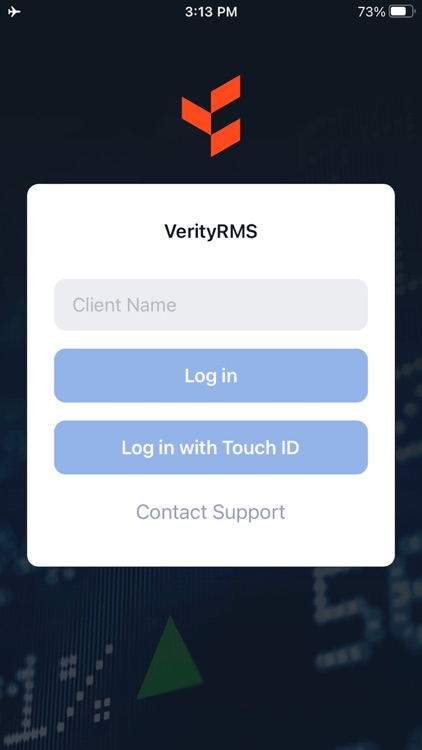
Task: Tap the upper chevron block of logo
Action: click(x=225, y=95)
